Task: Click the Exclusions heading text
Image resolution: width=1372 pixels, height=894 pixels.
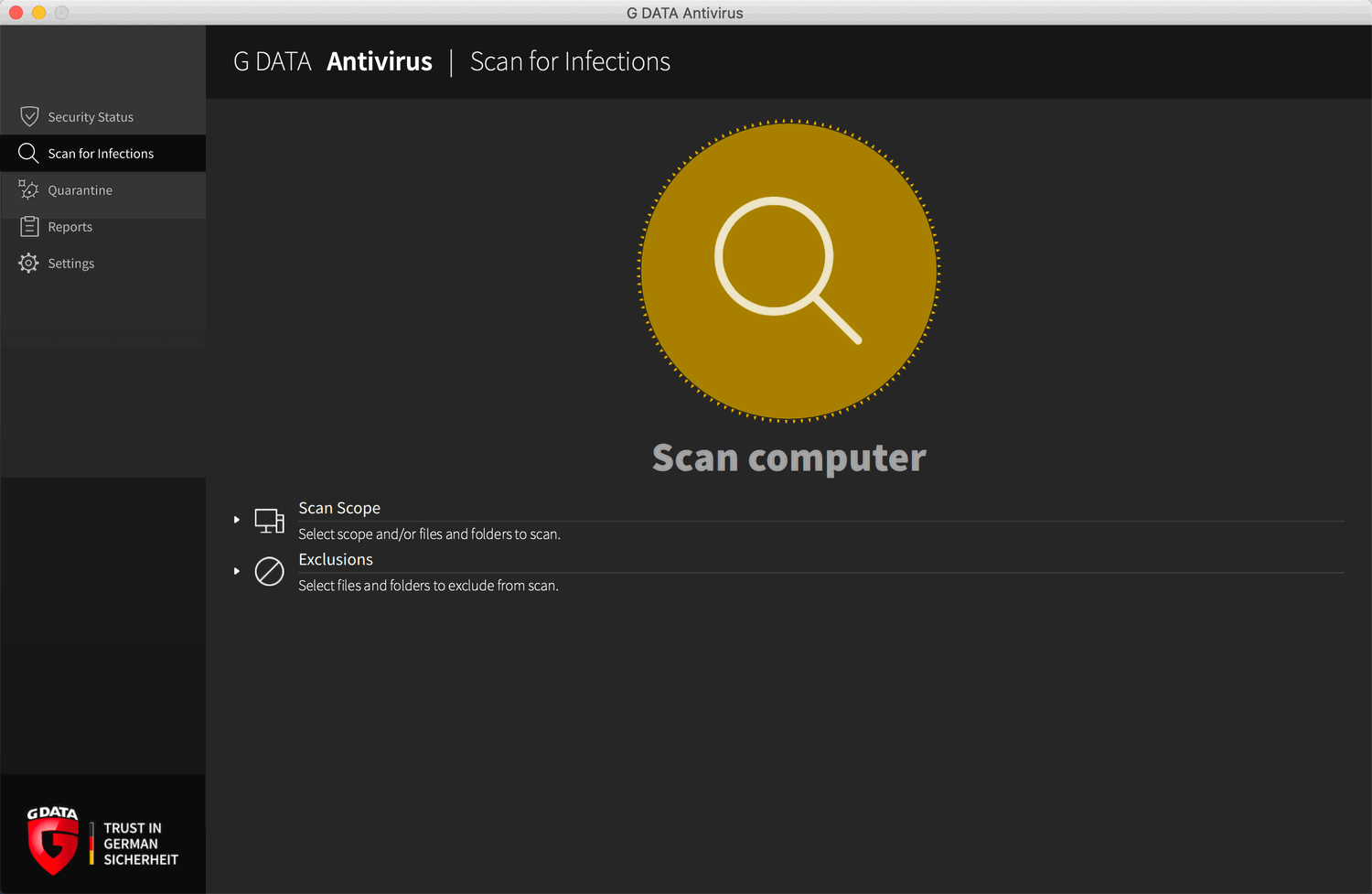Action: pos(336,559)
